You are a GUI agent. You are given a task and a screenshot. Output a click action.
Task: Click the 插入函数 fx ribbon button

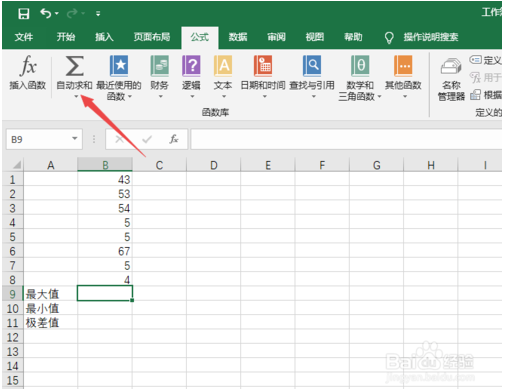click(x=28, y=72)
